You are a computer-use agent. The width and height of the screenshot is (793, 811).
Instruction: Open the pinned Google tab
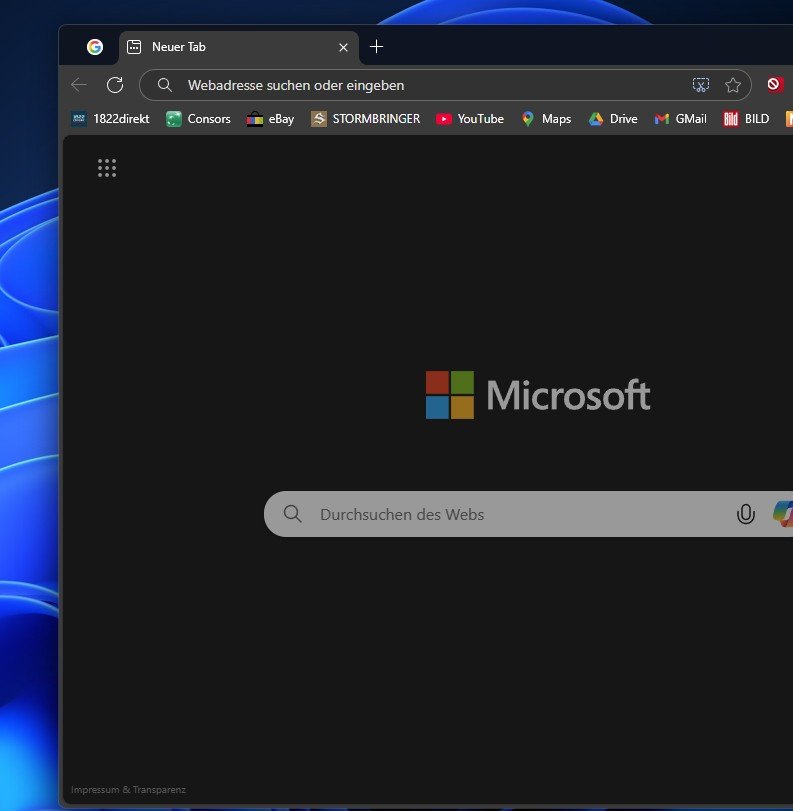tap(95, 47)
